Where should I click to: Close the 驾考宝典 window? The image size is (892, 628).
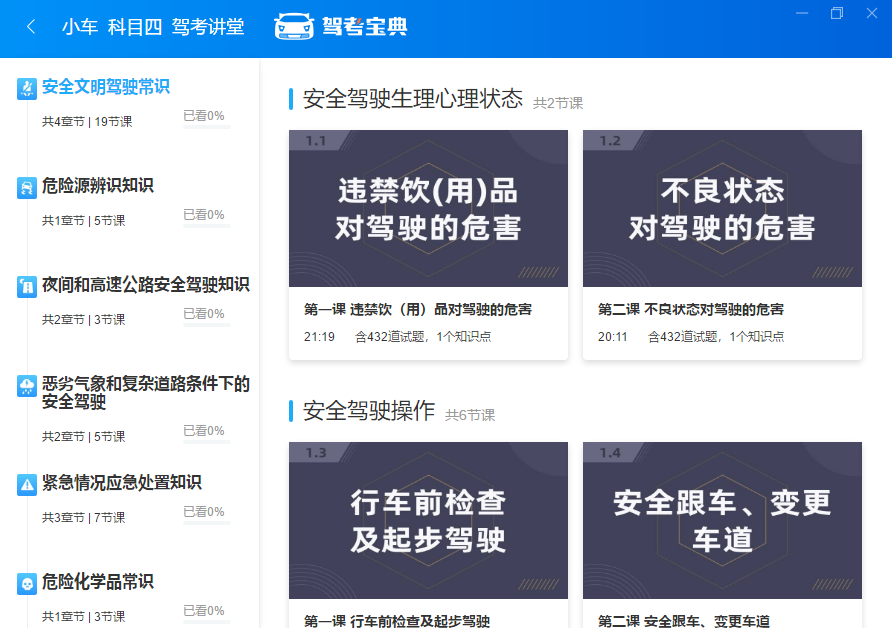point(872,13)
